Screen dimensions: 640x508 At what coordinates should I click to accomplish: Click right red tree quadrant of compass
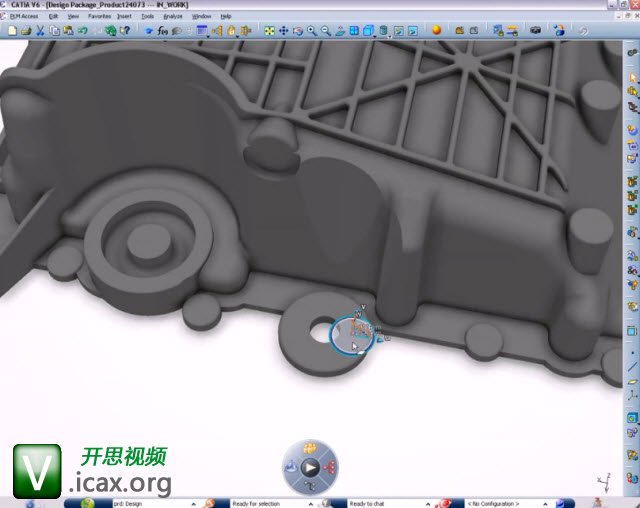[329, 467]
